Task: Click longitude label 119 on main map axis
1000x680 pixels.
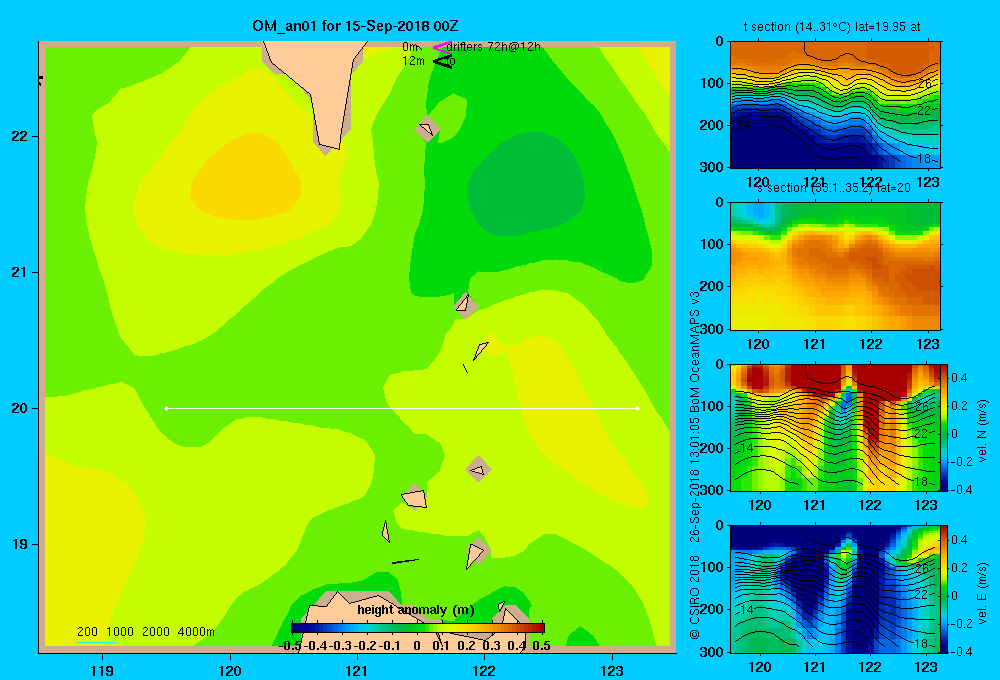Action: pos(102,671)
